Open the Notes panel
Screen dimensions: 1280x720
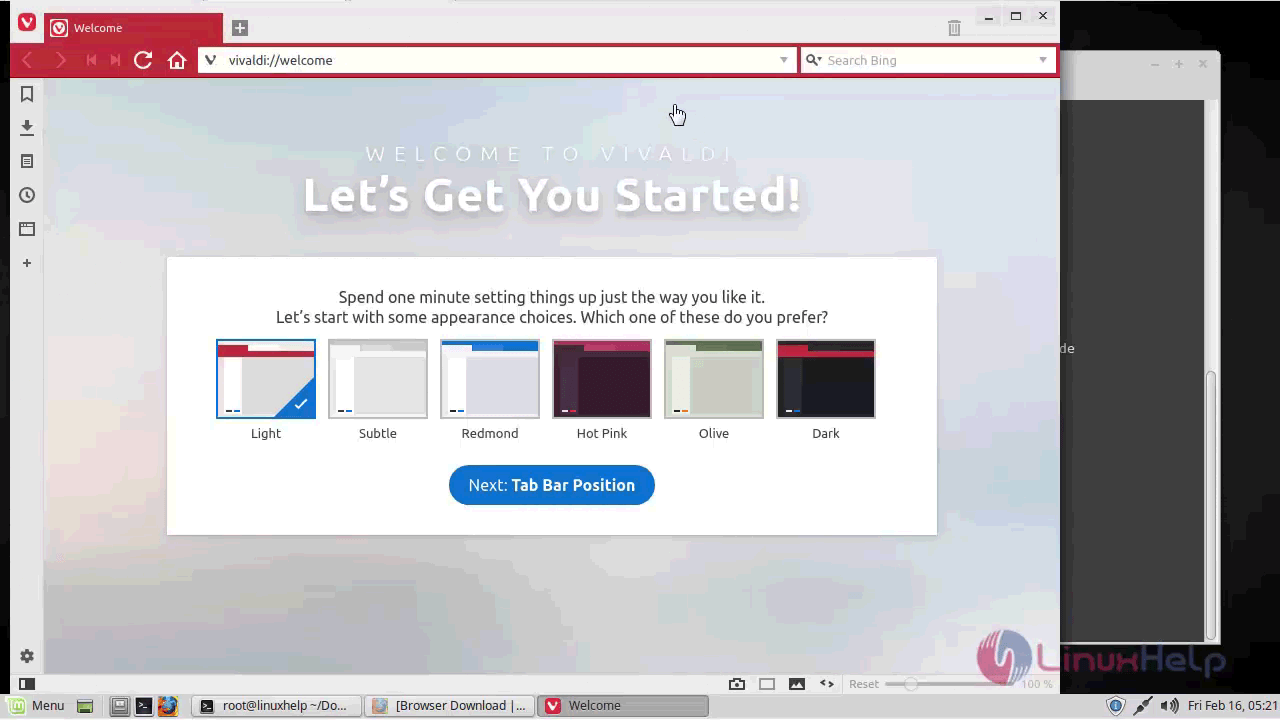pyautogui.click(x=27, y=161)
